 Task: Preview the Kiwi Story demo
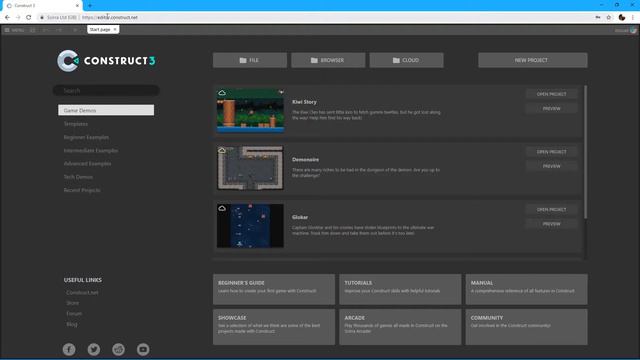(551, 109)
